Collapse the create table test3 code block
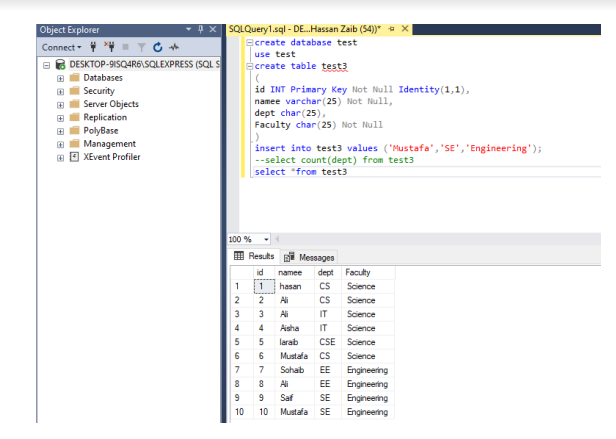 click(x=249, y=66)
